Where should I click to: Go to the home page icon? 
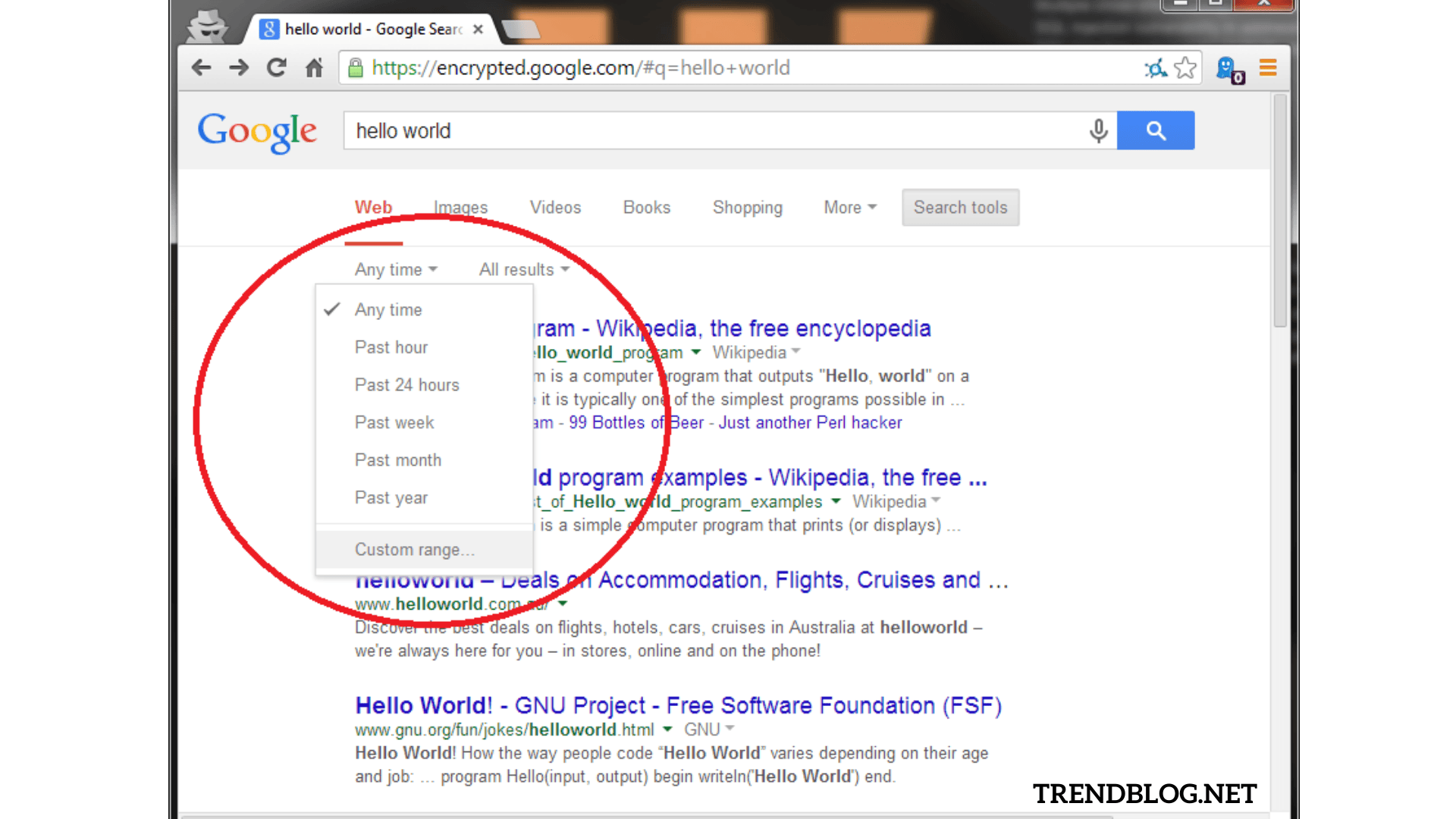pos(314,67)
